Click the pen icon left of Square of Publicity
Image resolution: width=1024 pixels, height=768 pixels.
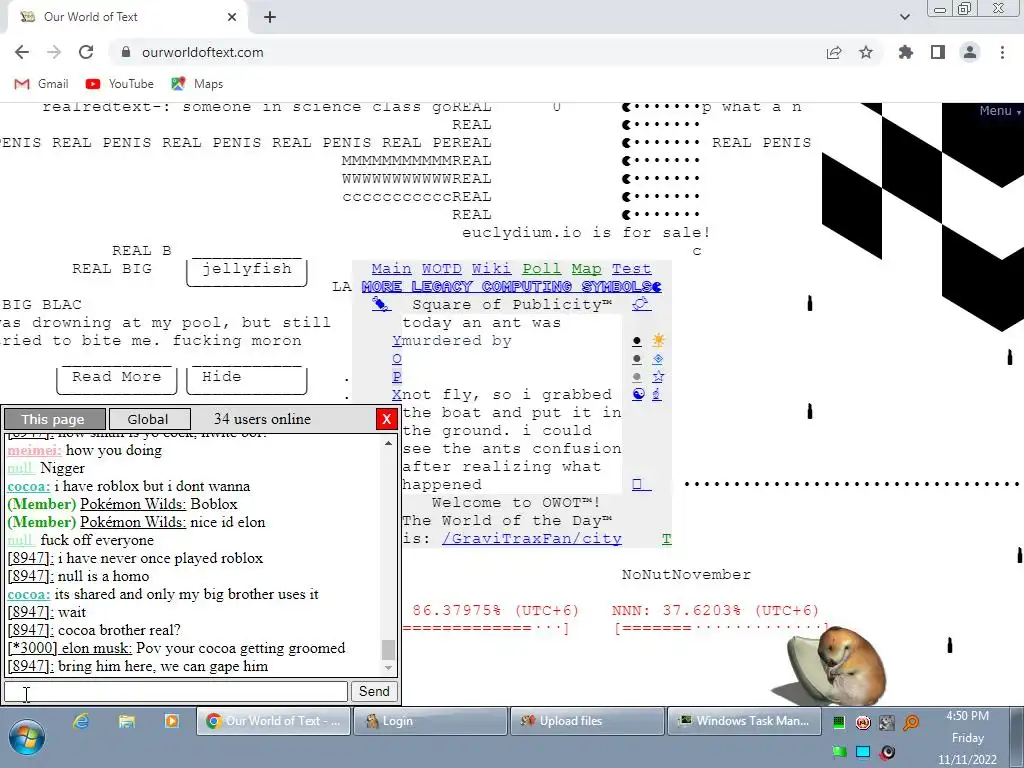click(x=381, y=304)
